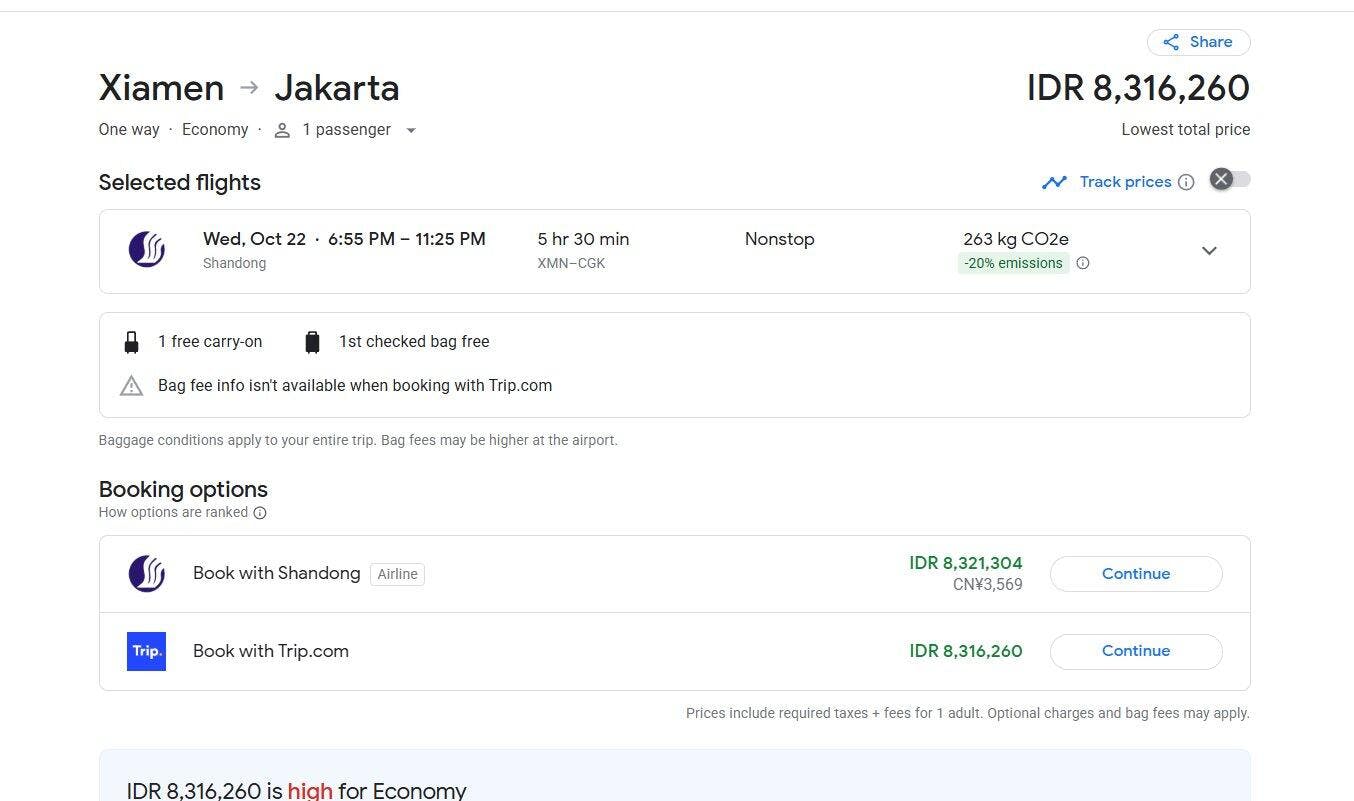Click the Track prices trend line icon
1354x801 pixels.
(x=1054, y=182)
